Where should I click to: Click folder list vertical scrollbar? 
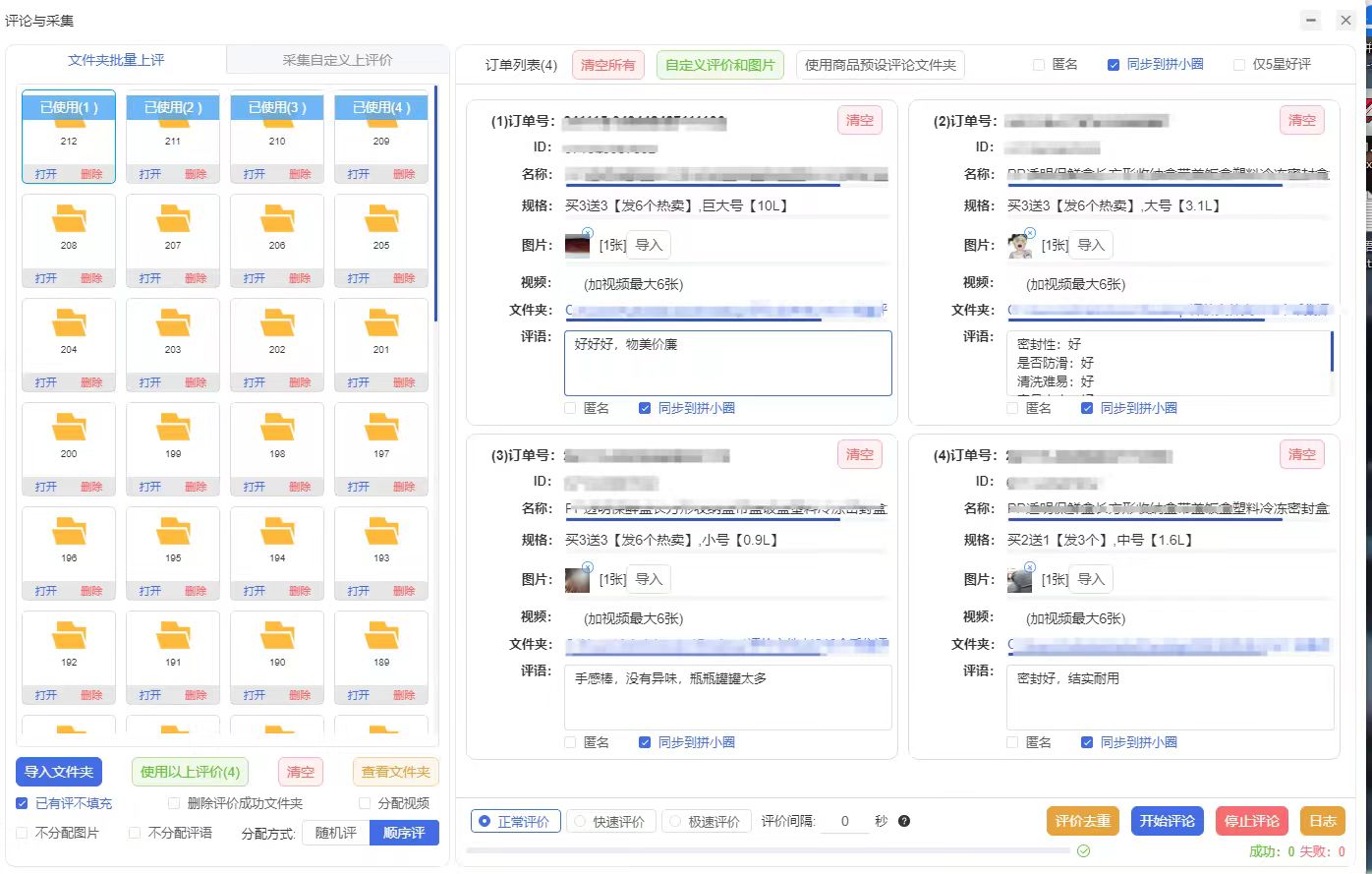point(435,204)
